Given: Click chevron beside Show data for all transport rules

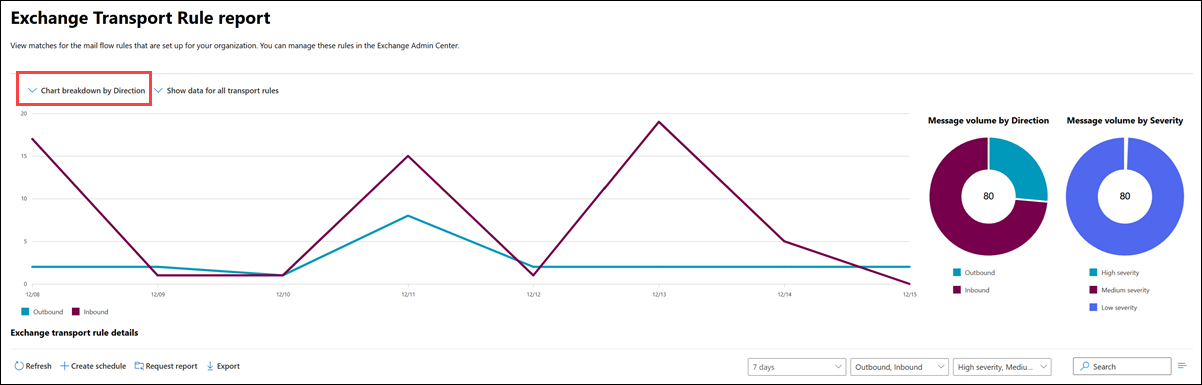Looking at the screenshot, I should coord(158,90).
